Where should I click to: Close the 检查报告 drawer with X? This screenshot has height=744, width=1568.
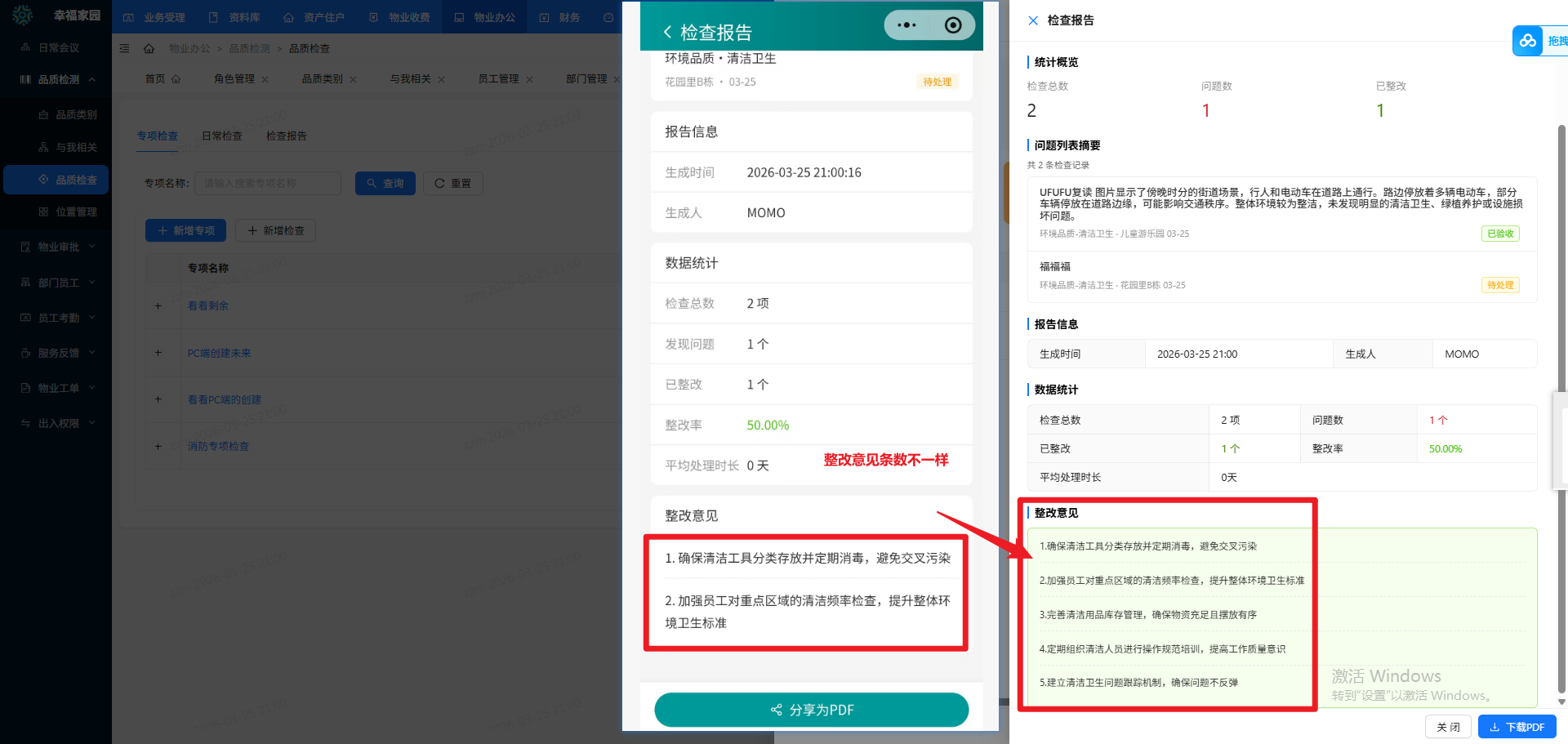[x=1033, y=20]
